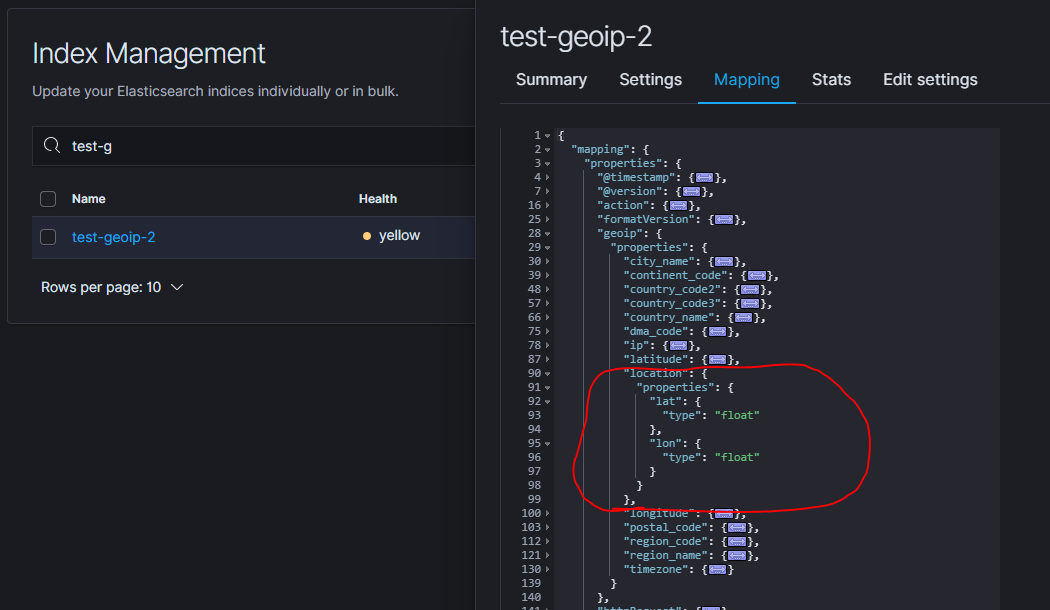Expand the "ip" fold arrow at line 78

coord(547,346)
